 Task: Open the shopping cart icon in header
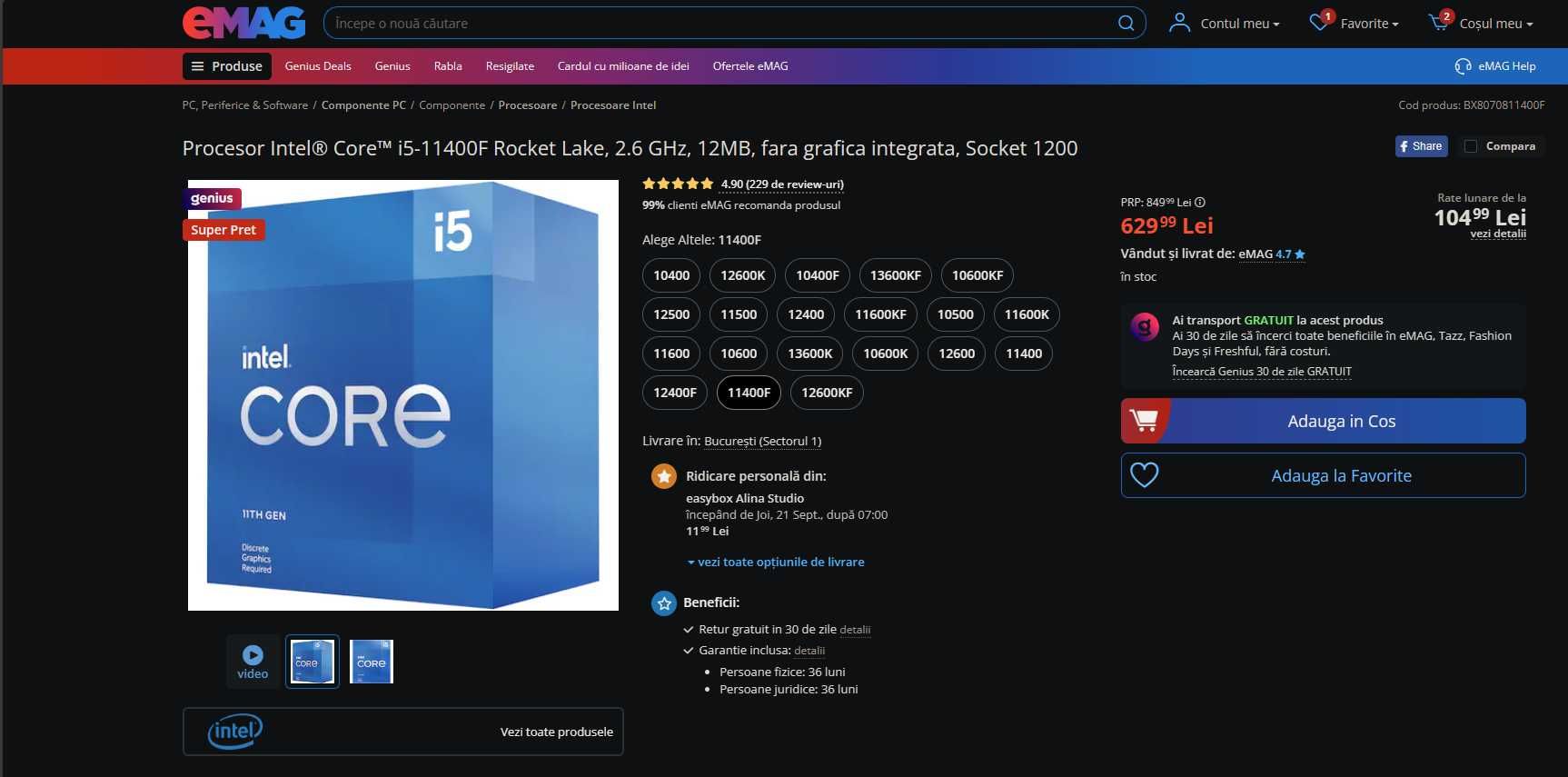click(1440, 21)
